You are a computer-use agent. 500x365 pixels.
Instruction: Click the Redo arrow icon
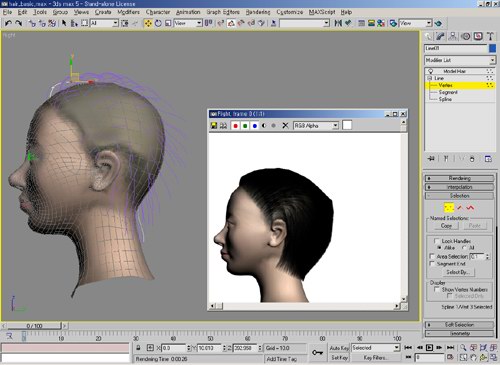[x=19, y=23]
